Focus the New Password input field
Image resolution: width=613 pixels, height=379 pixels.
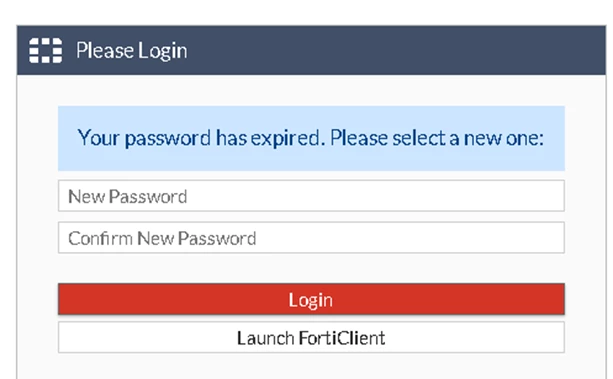coord(311,196)
